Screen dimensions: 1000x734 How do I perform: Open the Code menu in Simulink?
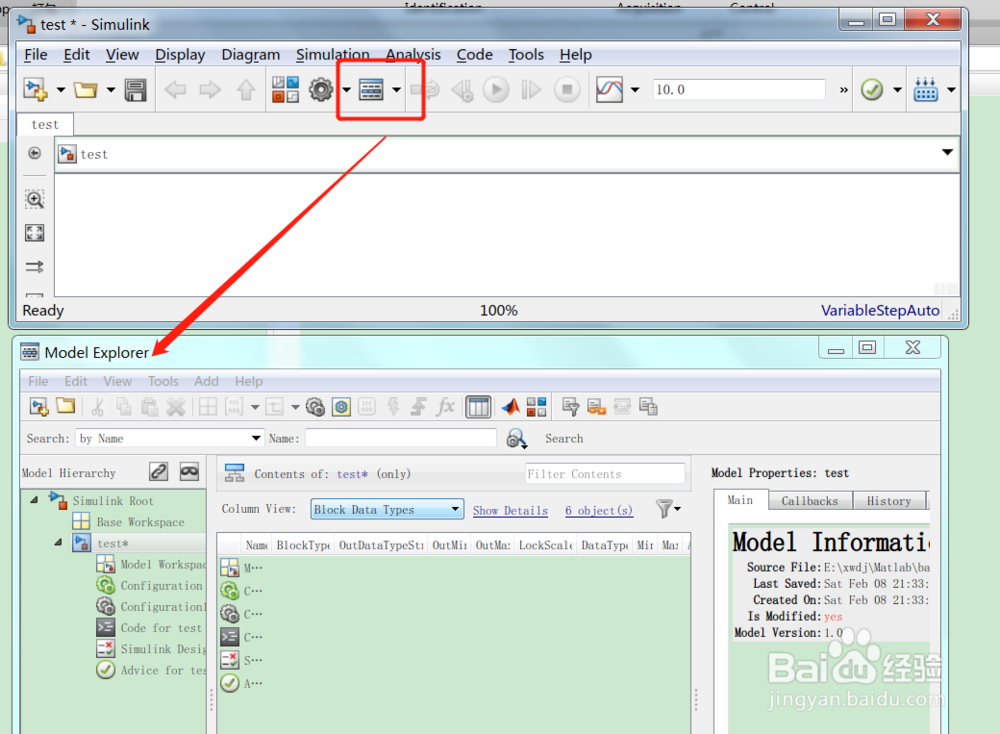coord(474,55)
